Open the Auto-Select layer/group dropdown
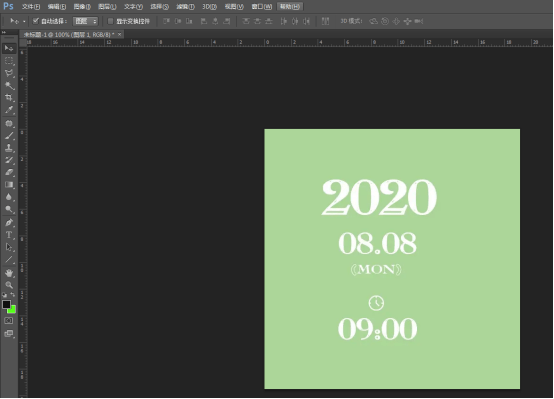Viewport: 554px width, 399px height. click(85, 21)
